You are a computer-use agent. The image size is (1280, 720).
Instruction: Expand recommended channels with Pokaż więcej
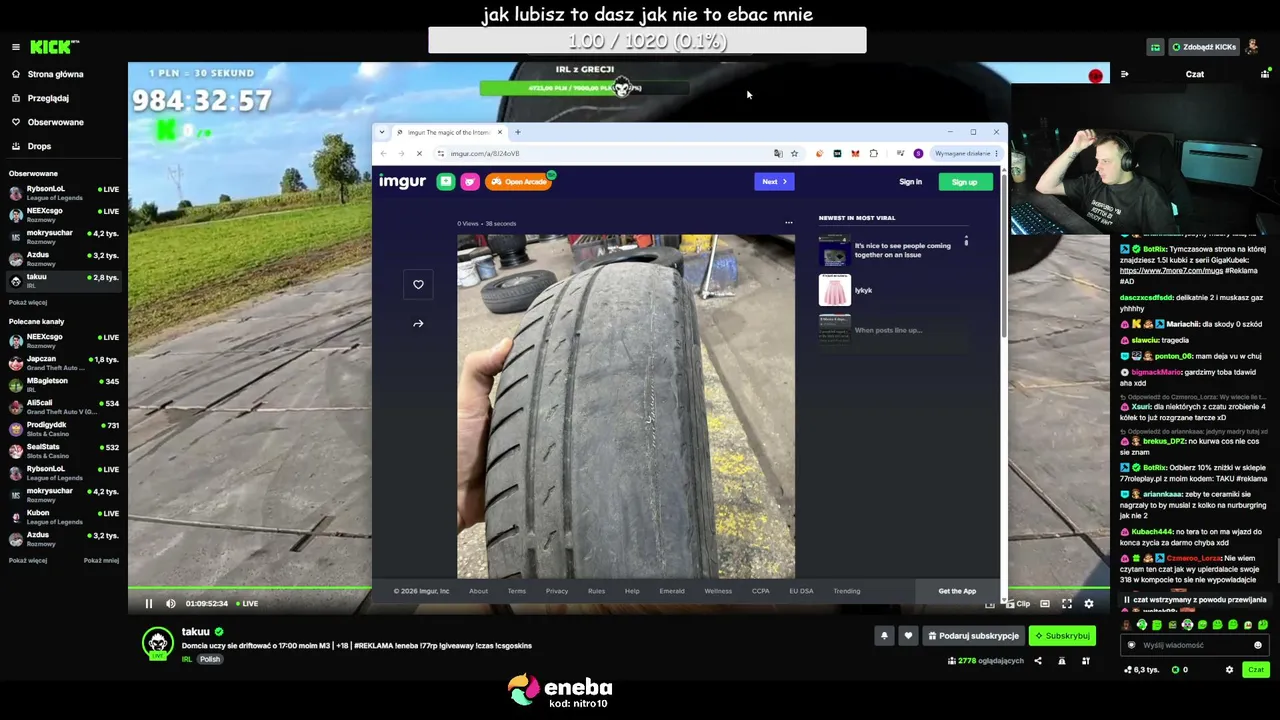28,560
